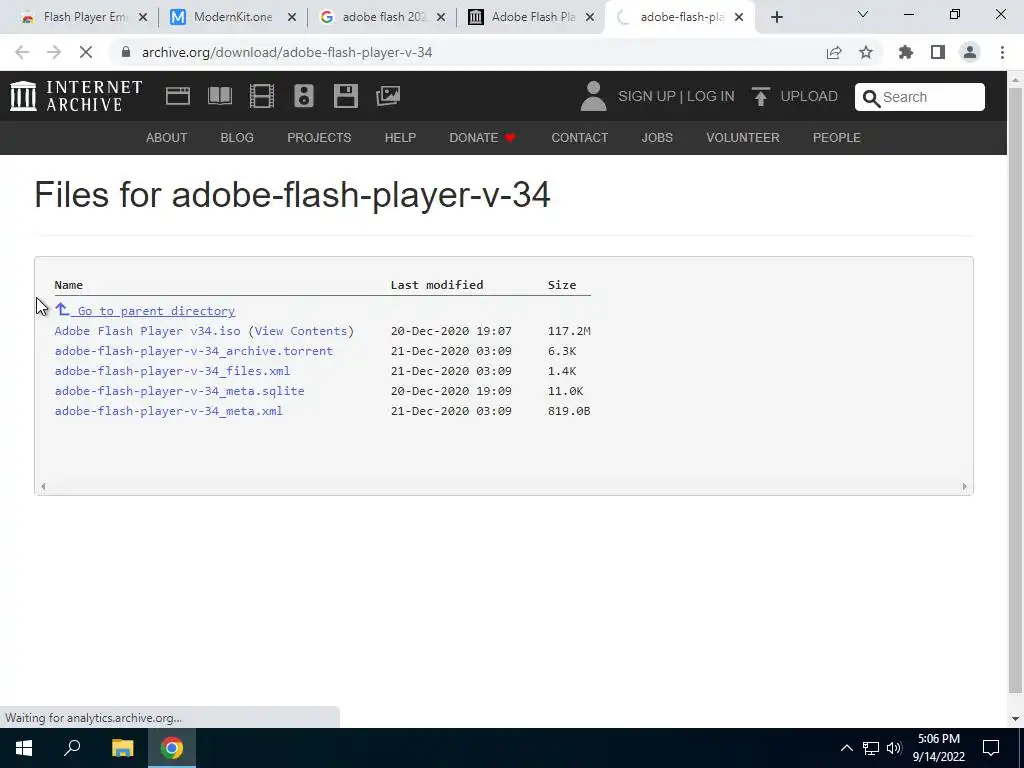Click View Contents of the iso
The image size is (1024, 768).
pyautogui.click(x=301, y=331)
